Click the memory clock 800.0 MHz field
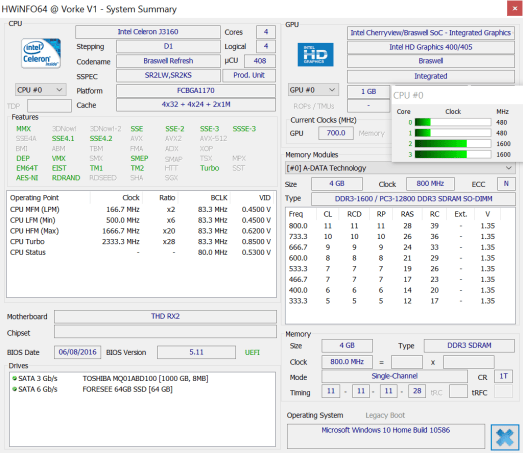525x453 pixels. click(x=347, y=362)
